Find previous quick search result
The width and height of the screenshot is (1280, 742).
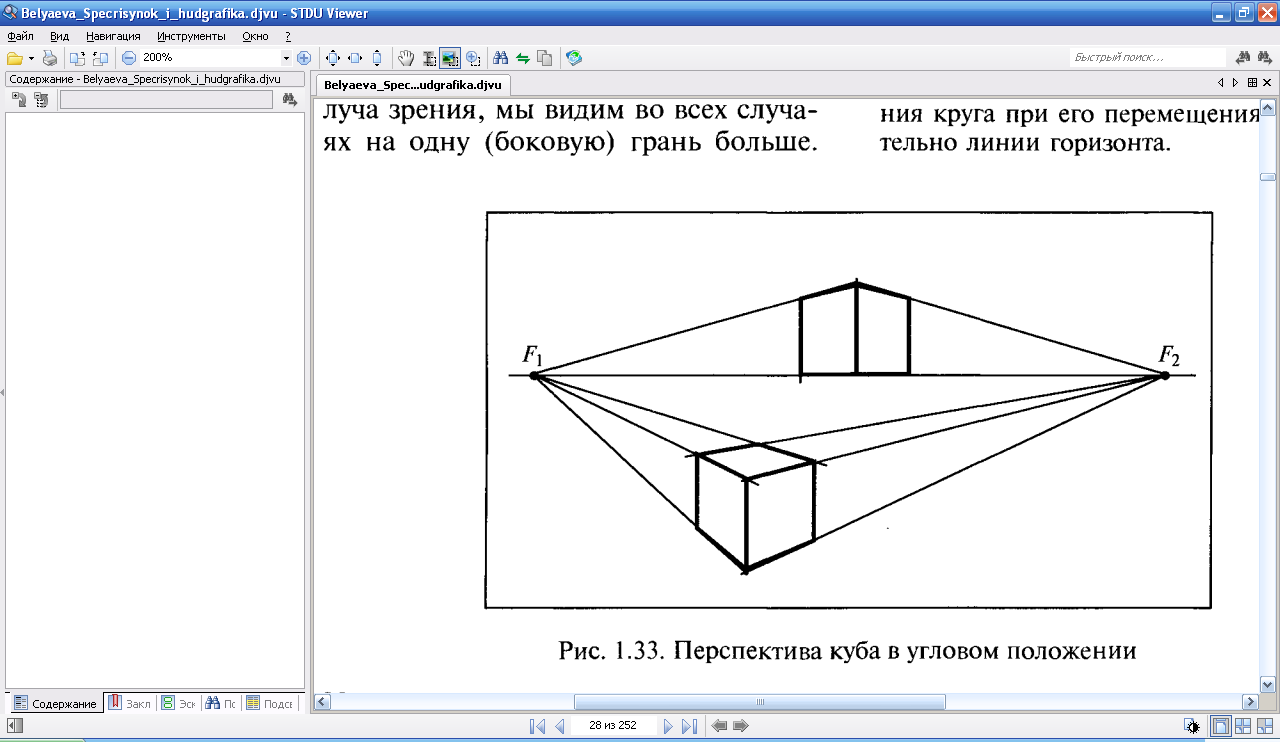(1245, 58)
